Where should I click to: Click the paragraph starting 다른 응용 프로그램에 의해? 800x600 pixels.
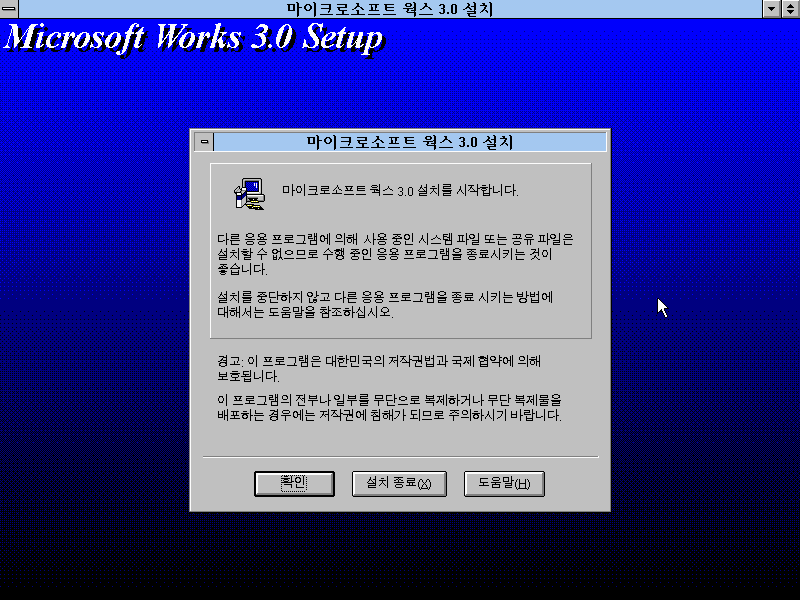coord(395,254)
